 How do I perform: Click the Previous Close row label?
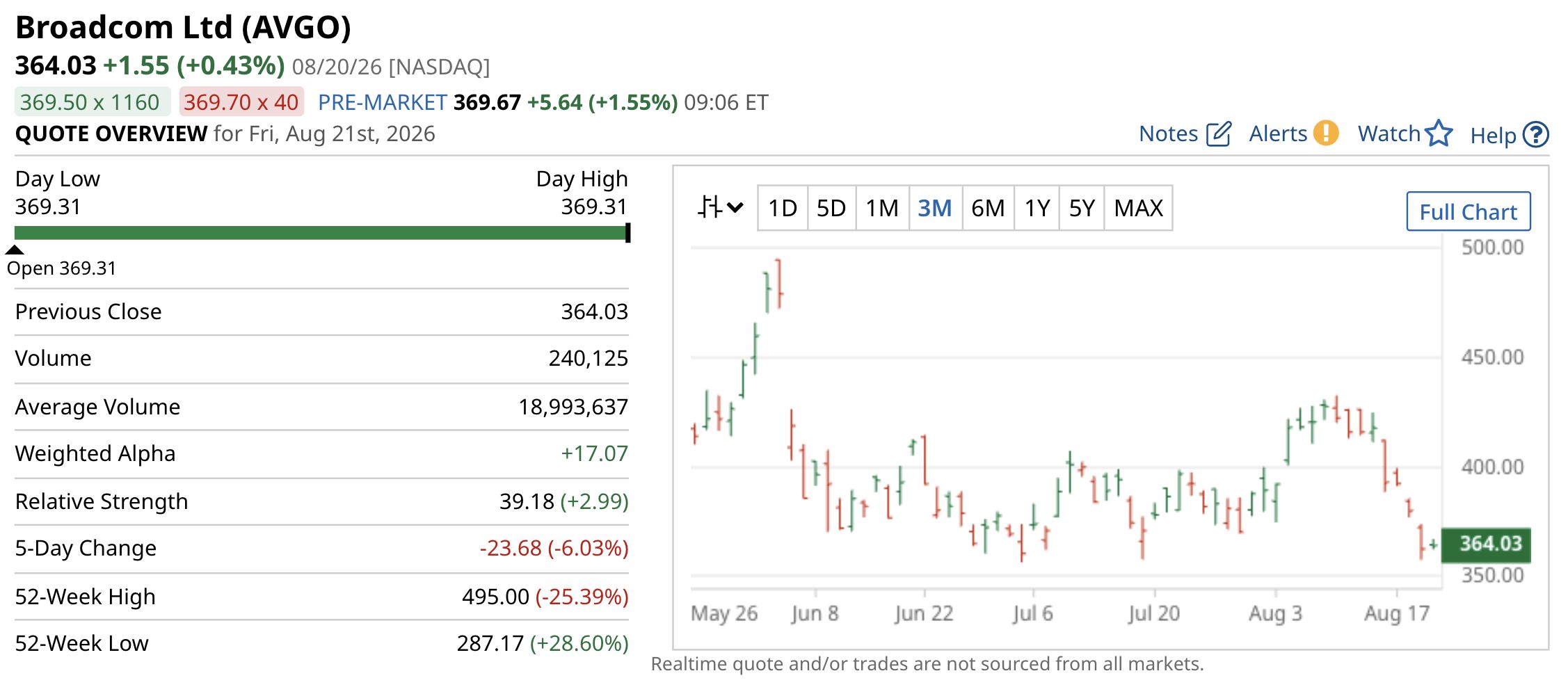pyautogui.click(x=88, y=312)
